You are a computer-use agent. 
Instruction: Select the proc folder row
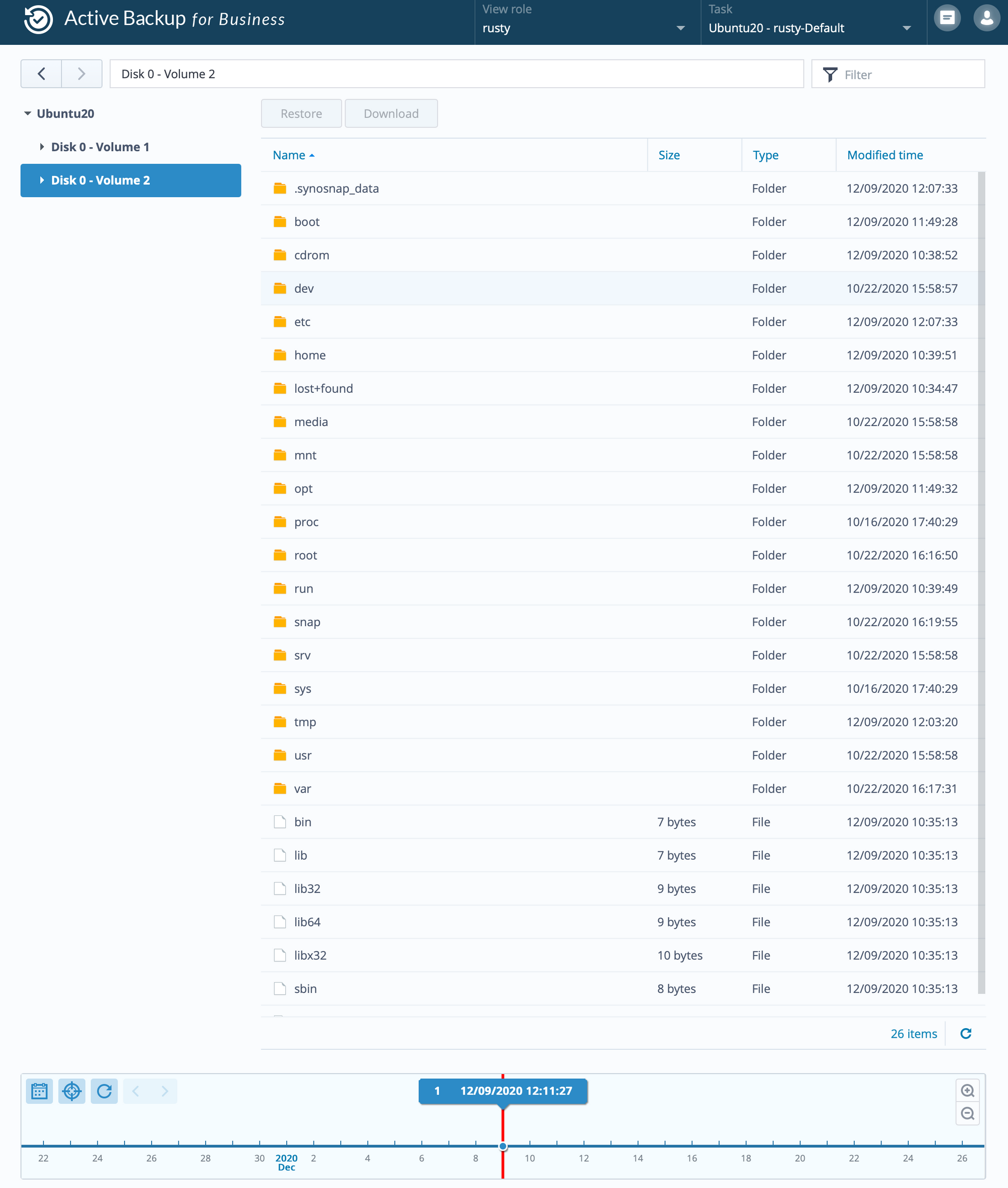(619, 522)
